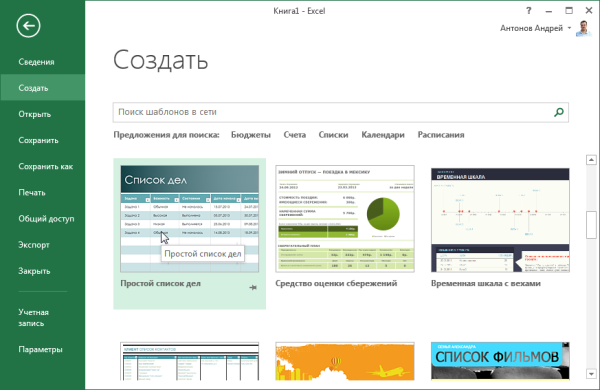This screenshot has width=600, height=390.
Task: Click Бюджеты search suggestion
Action: click(251, 135)
